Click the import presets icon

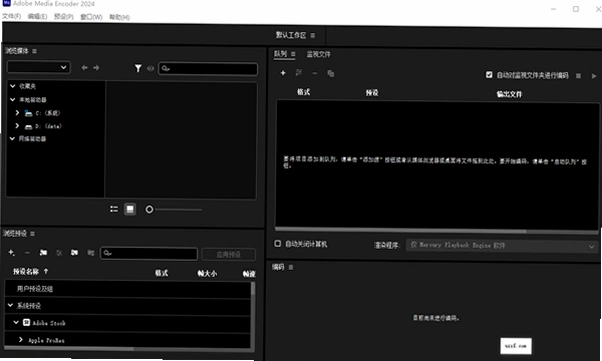pyautogui.click(x=74, y=253)
